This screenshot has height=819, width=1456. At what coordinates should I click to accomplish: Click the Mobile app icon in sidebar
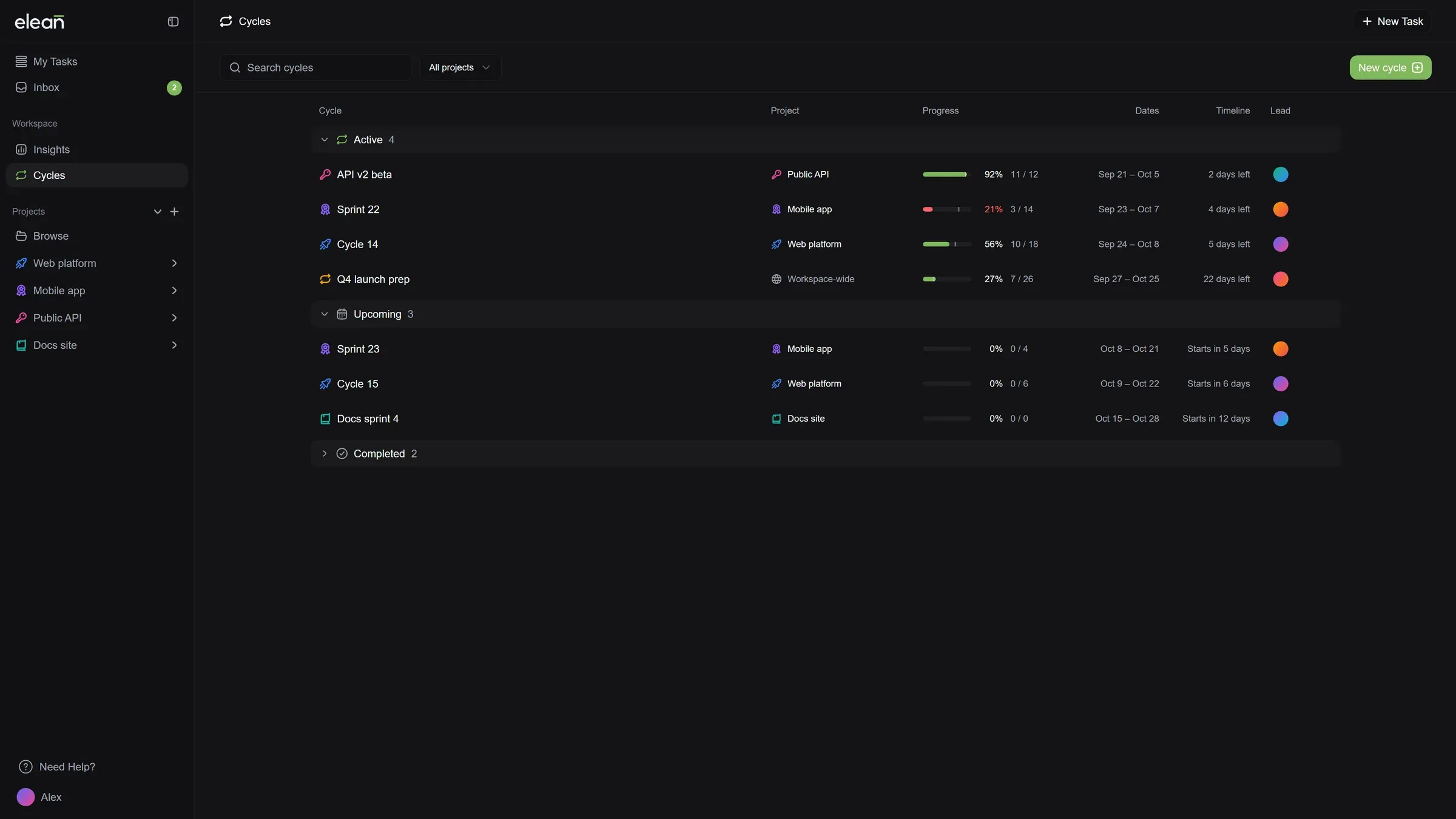click(21, 291)
